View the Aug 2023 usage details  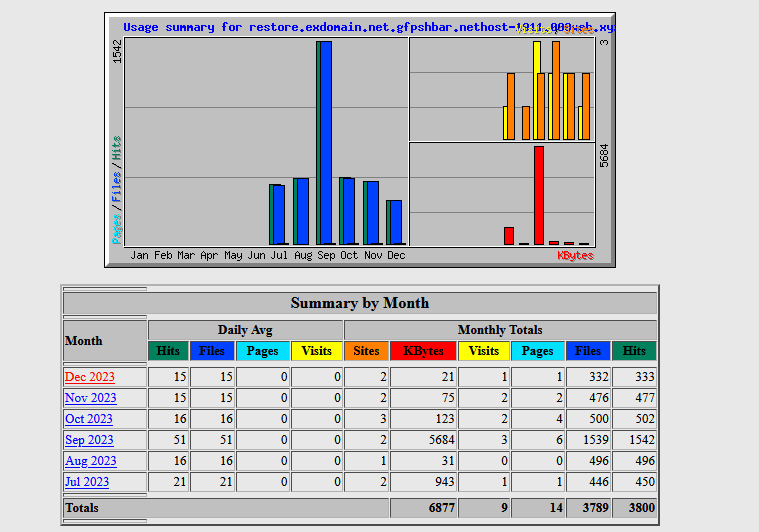[89, 461]
